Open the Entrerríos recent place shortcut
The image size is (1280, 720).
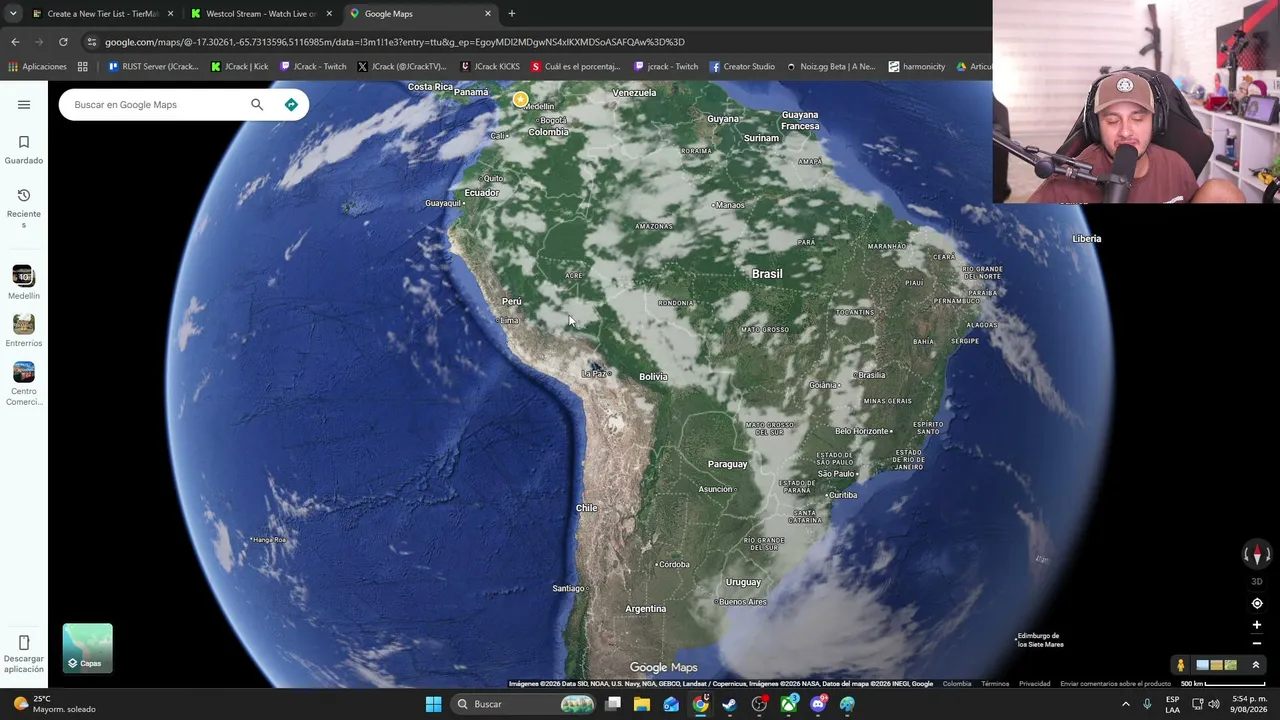[24, 331]
